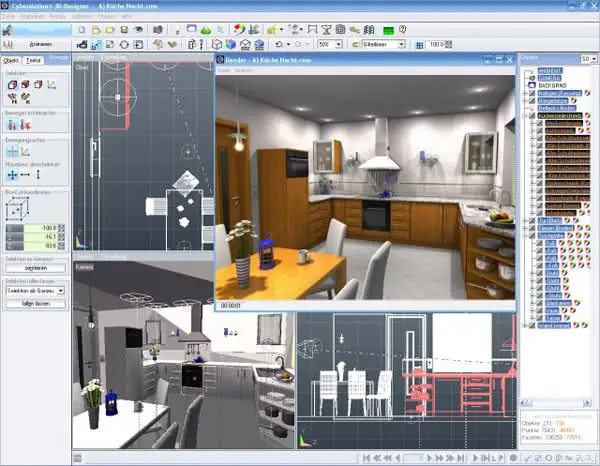Select the vertical axis restriction arrow

pyautogui.click(x=39, y=174)
